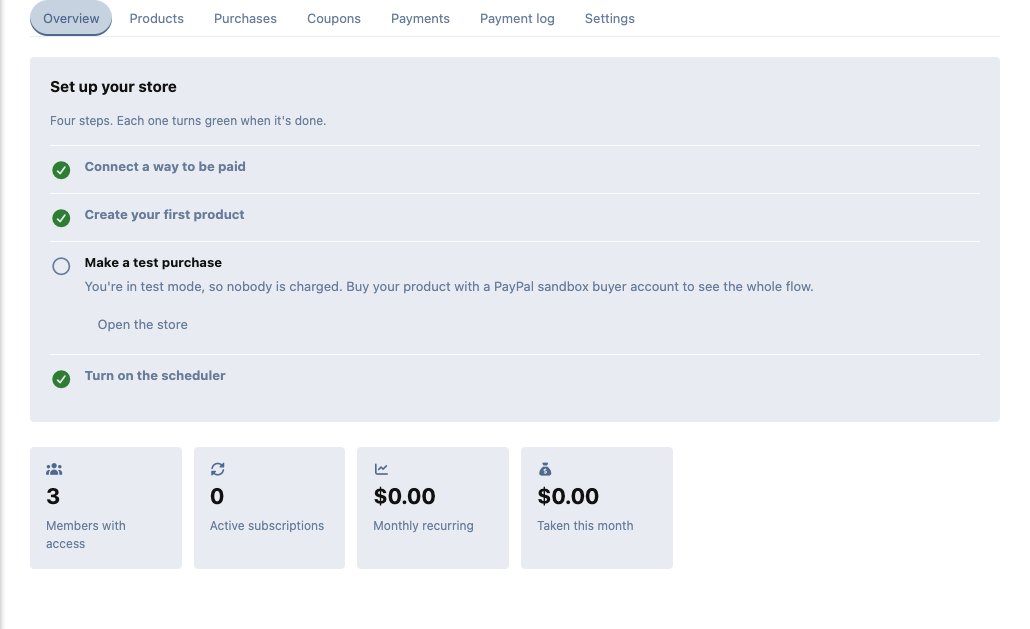Screen dimensions: 1030x629
Task: Click the green check beside Connect a way to be paid
Action: pyautogui.click(x=61, y=170)
